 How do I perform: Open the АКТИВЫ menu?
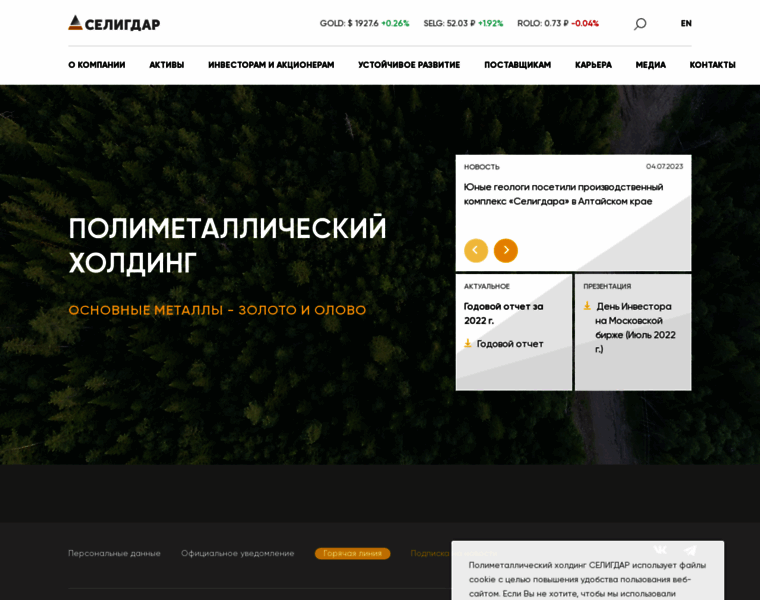167,65
